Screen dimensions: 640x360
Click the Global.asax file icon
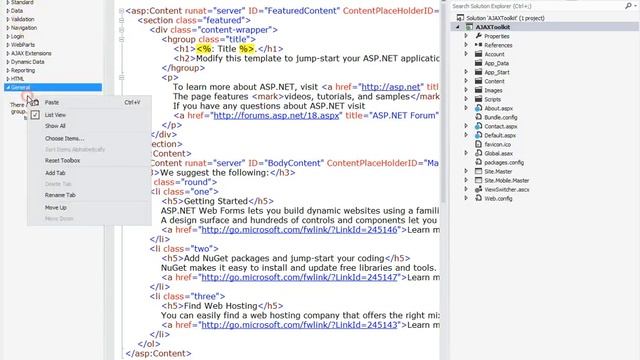[478, 153]
